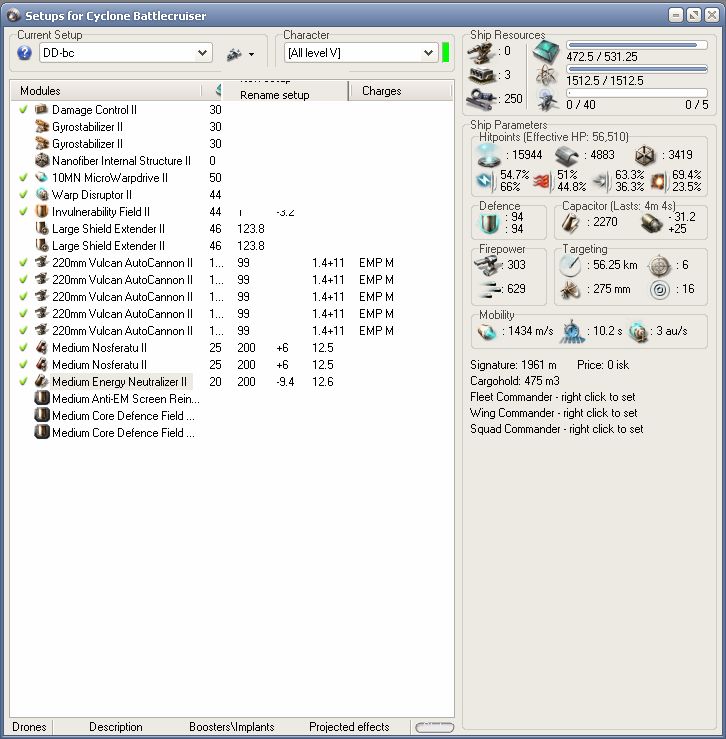
Task: Click the Medium Anti-EM Screen Reinforcer rig icon
Action: (42, 398)
